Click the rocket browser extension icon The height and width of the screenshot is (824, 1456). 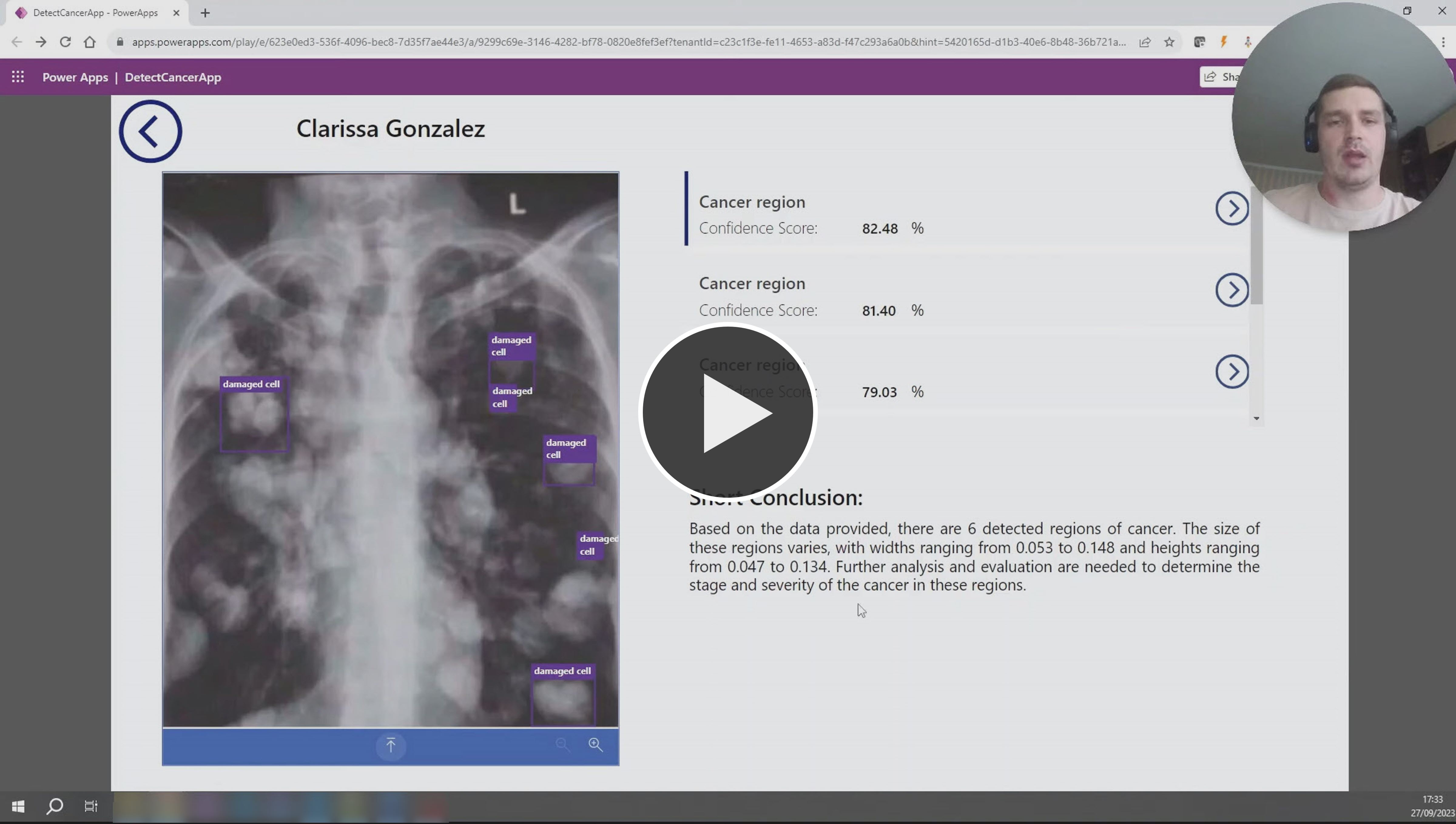coord(1249,42)
